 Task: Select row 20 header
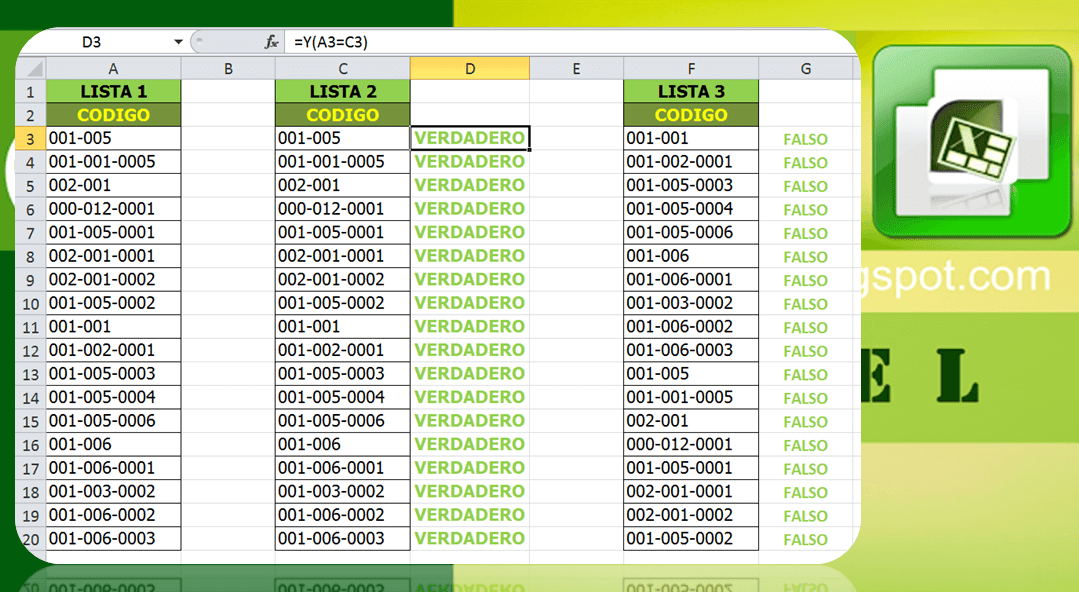[x=31, y=538]
